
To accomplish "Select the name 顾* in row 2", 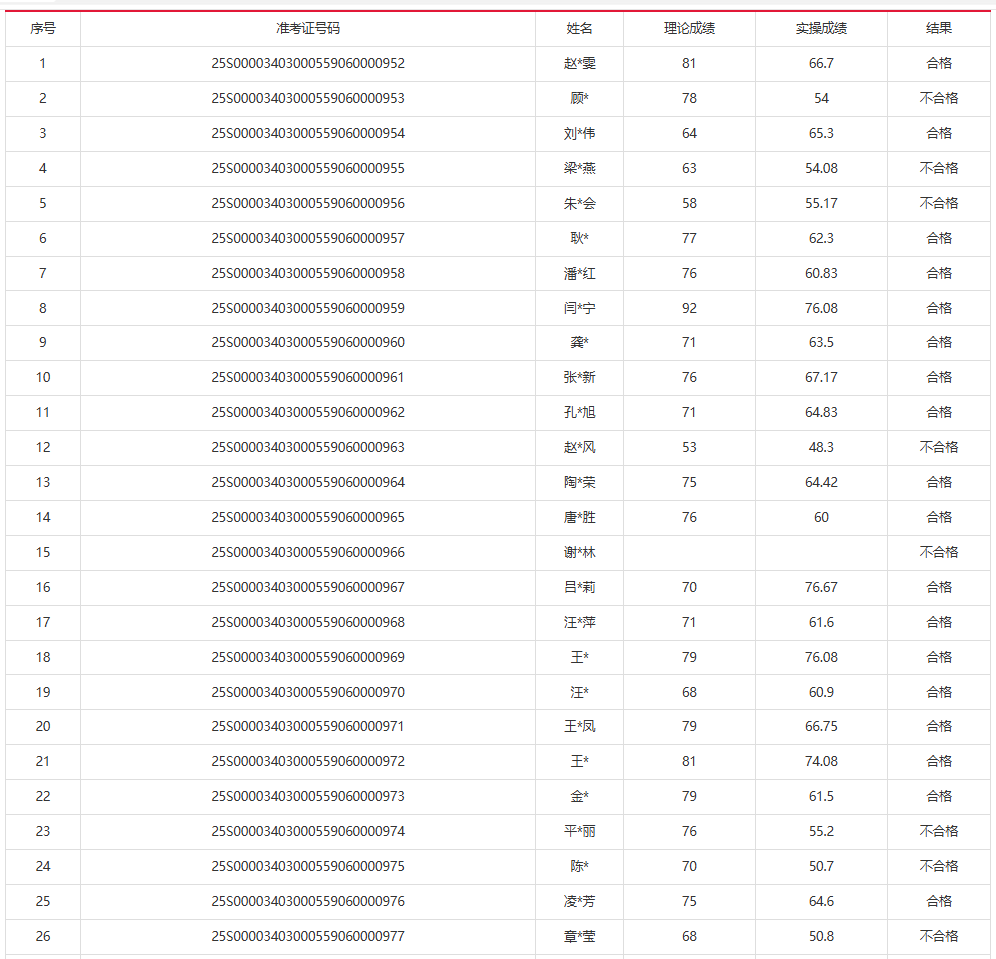I will tap(579, 98).
